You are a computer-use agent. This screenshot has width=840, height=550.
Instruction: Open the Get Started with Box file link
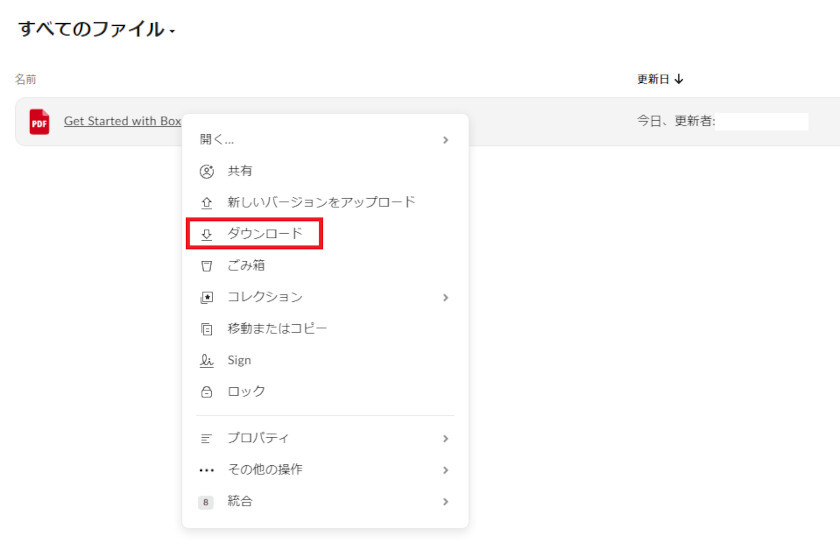122,121
